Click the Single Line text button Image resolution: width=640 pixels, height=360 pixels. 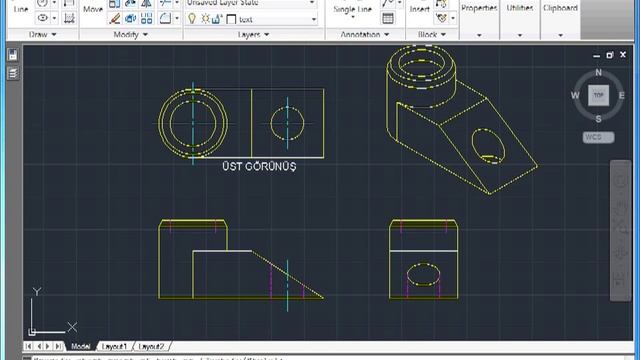point(353,11)
